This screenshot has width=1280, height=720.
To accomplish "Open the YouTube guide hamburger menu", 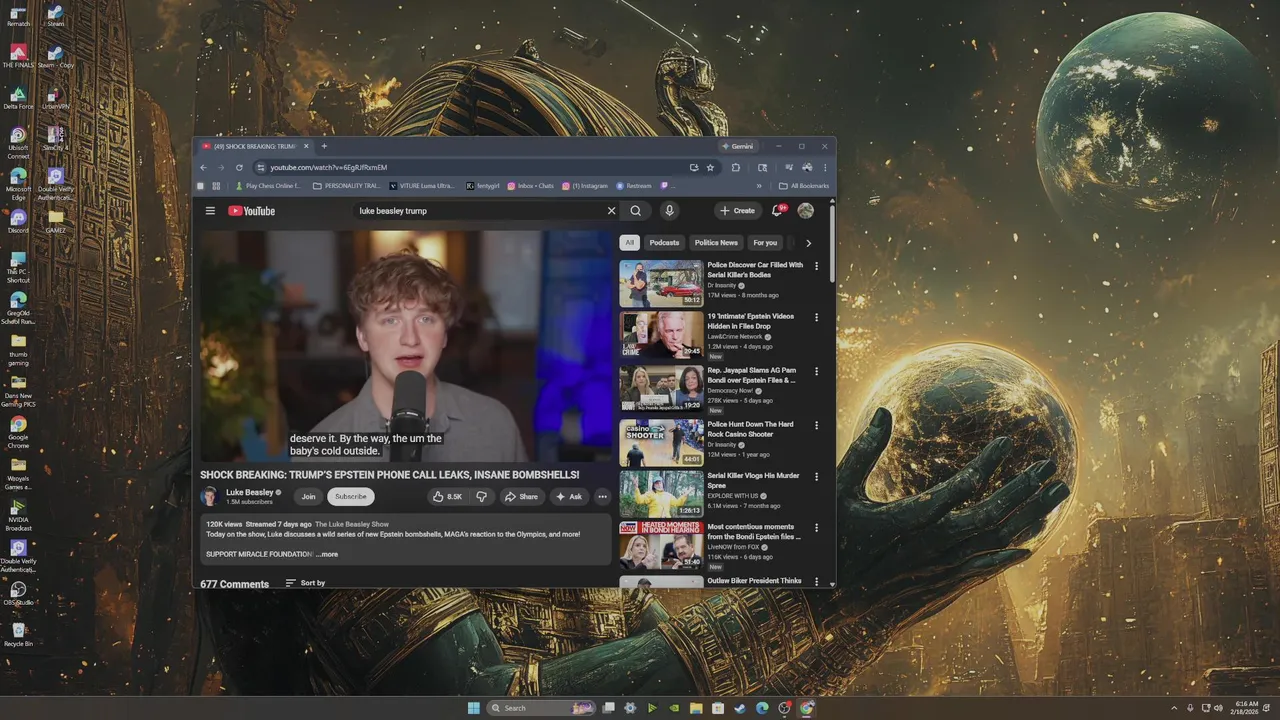I will 210,211.
